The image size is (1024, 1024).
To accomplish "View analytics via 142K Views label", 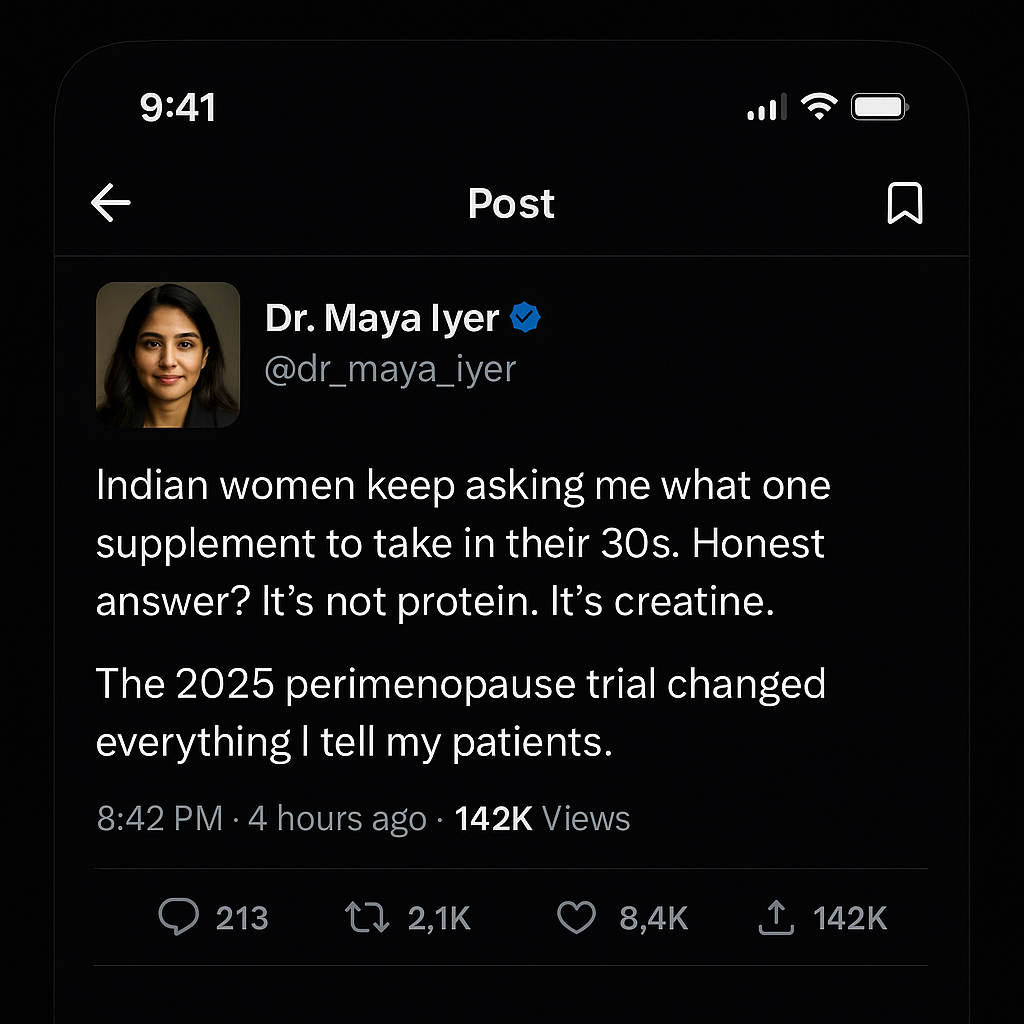I will pos(542,818).
